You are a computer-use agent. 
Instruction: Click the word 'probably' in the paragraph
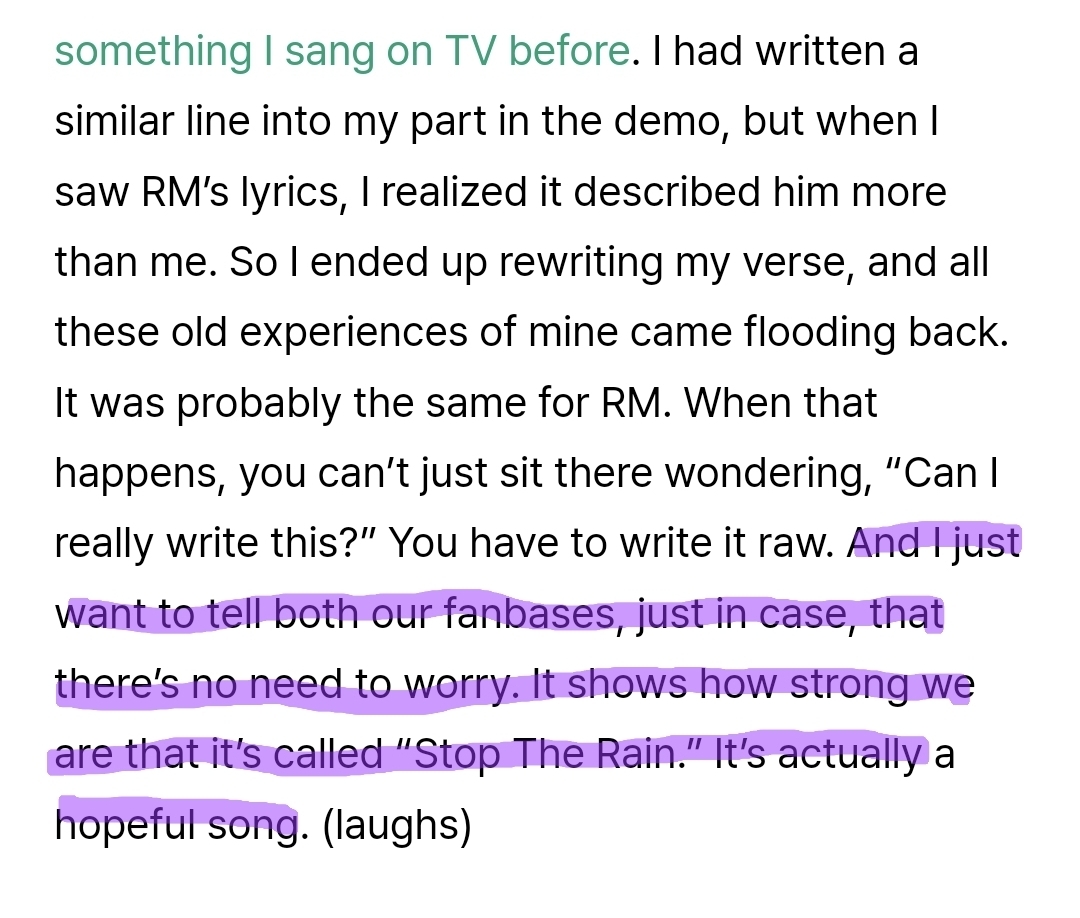tap(234, 403)
